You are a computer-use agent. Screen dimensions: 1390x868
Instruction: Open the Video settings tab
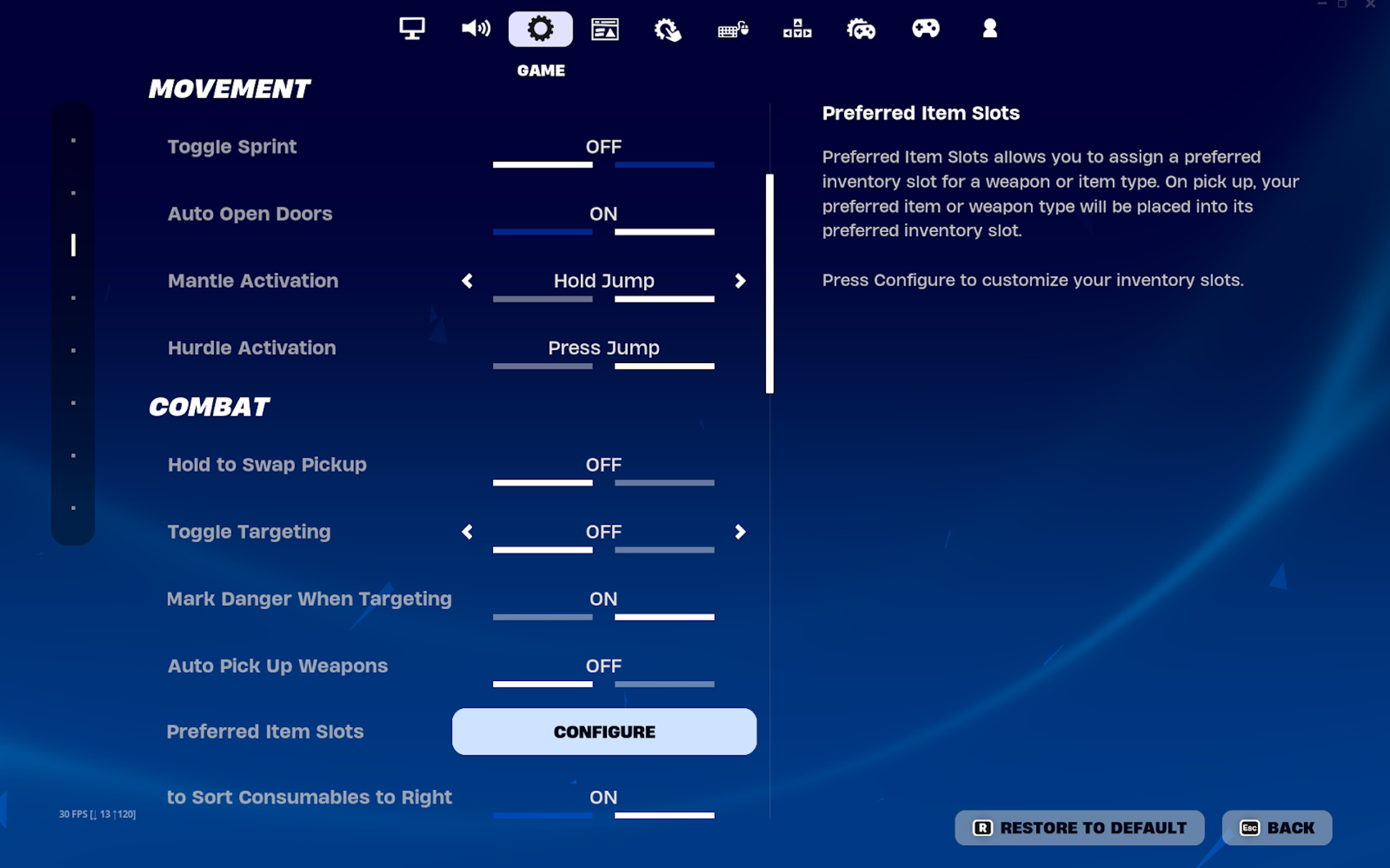tap(411, 29)
